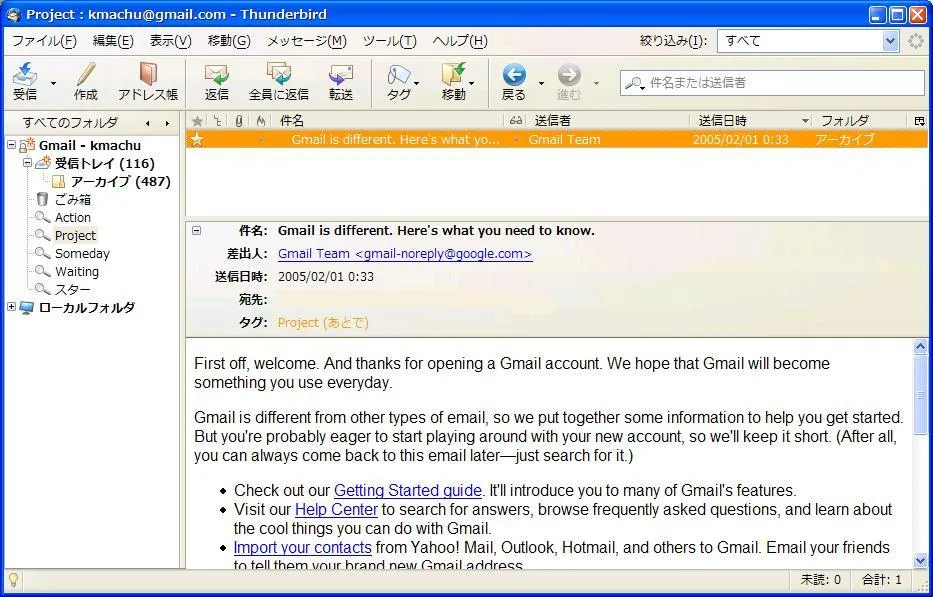This screenshot has height=597, width=933.
Task: Toggle the star on the Gmail Team message
Action: point(197,140)
